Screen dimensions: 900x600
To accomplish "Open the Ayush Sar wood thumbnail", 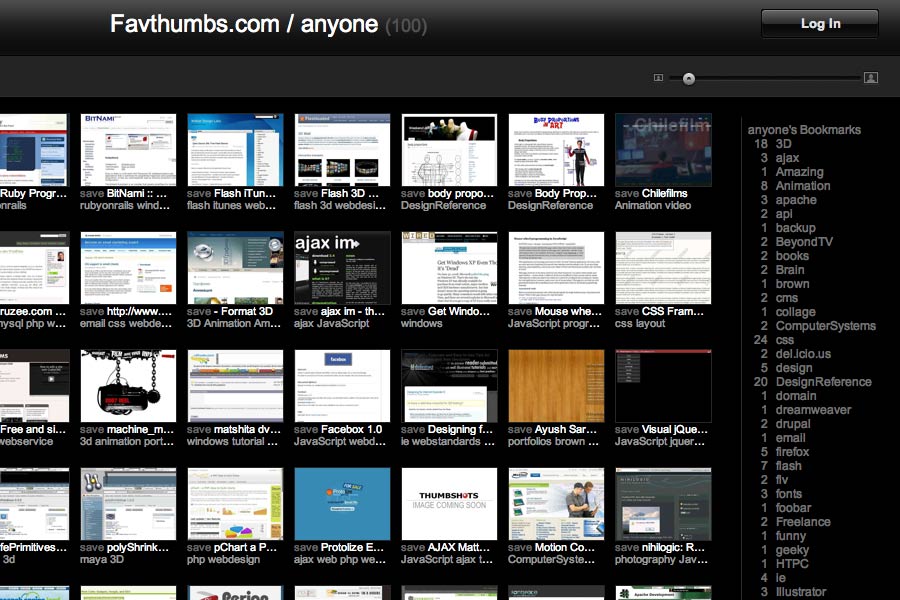I will [x=556, y=386].
